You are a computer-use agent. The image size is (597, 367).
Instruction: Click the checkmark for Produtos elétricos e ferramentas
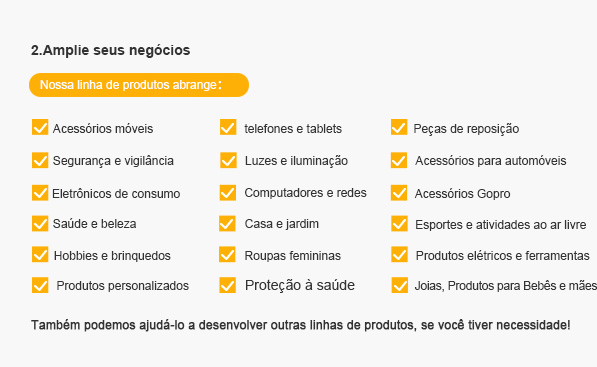point(399,255)
